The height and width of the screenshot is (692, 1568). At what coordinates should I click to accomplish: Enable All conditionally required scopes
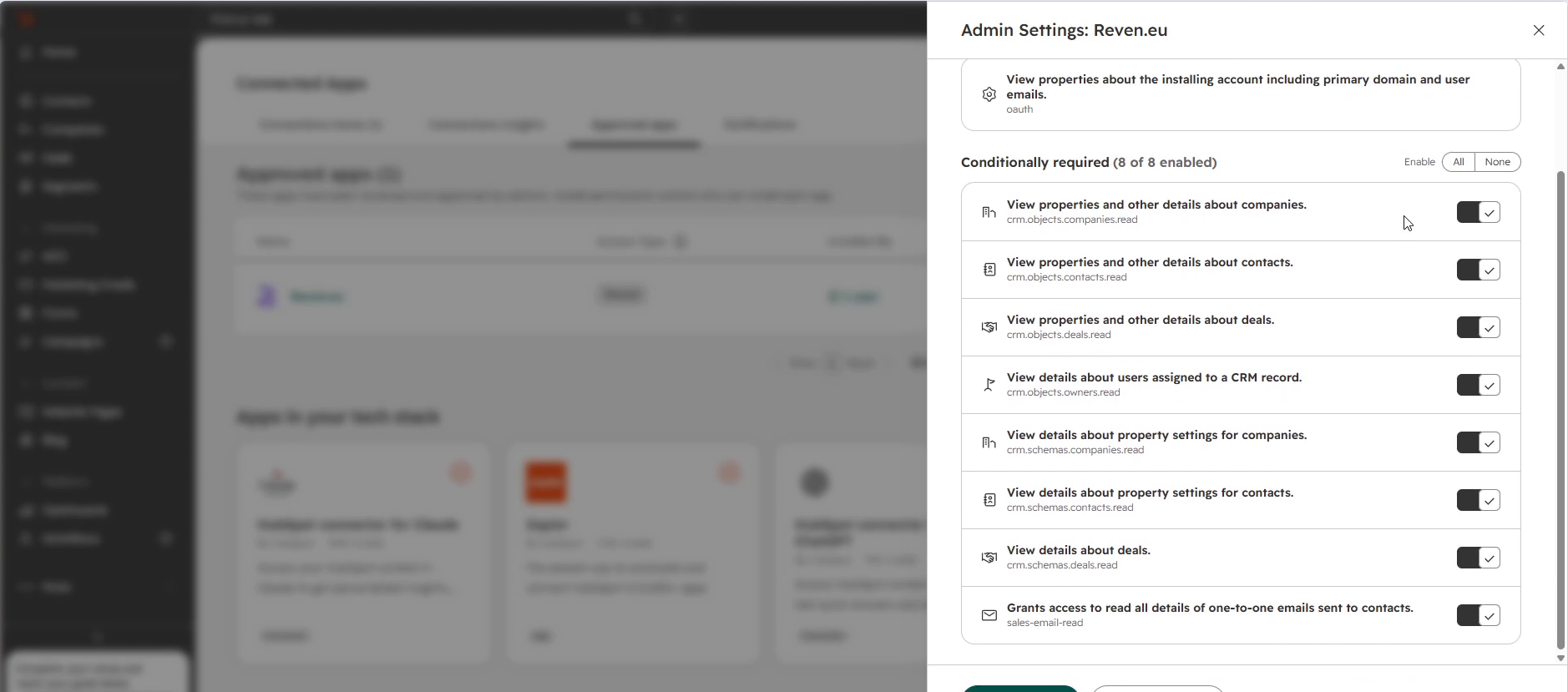click(1459, 162)
